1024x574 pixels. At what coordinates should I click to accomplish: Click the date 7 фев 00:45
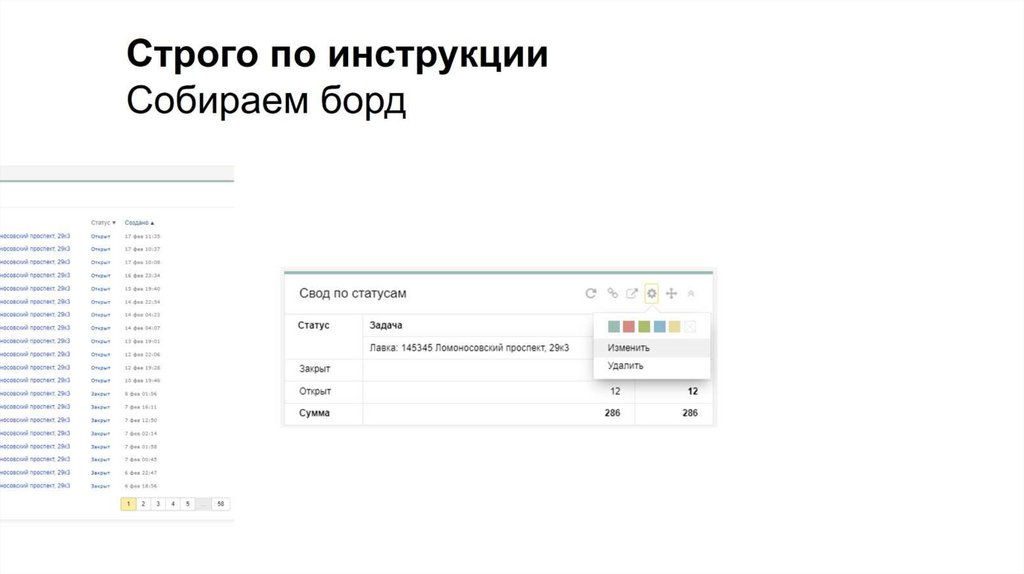(x=141, y=460)
